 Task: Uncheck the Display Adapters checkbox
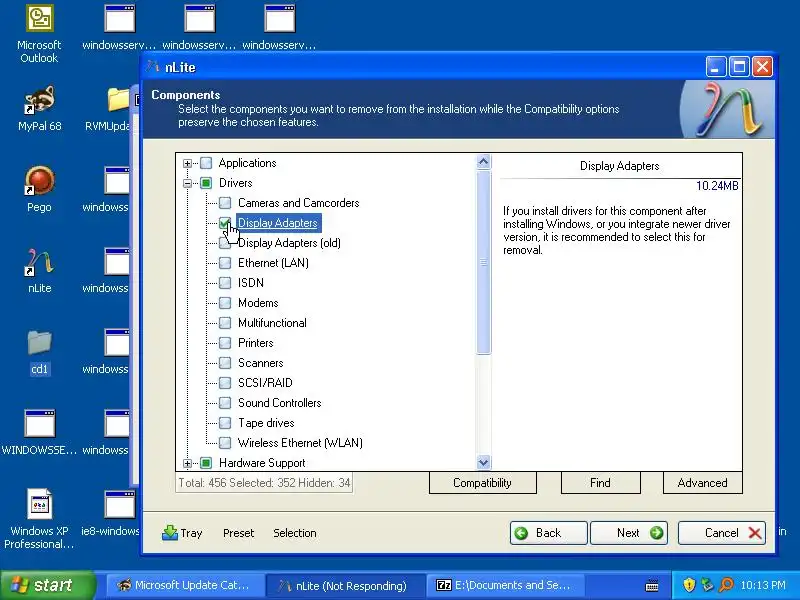click(225, 223)
